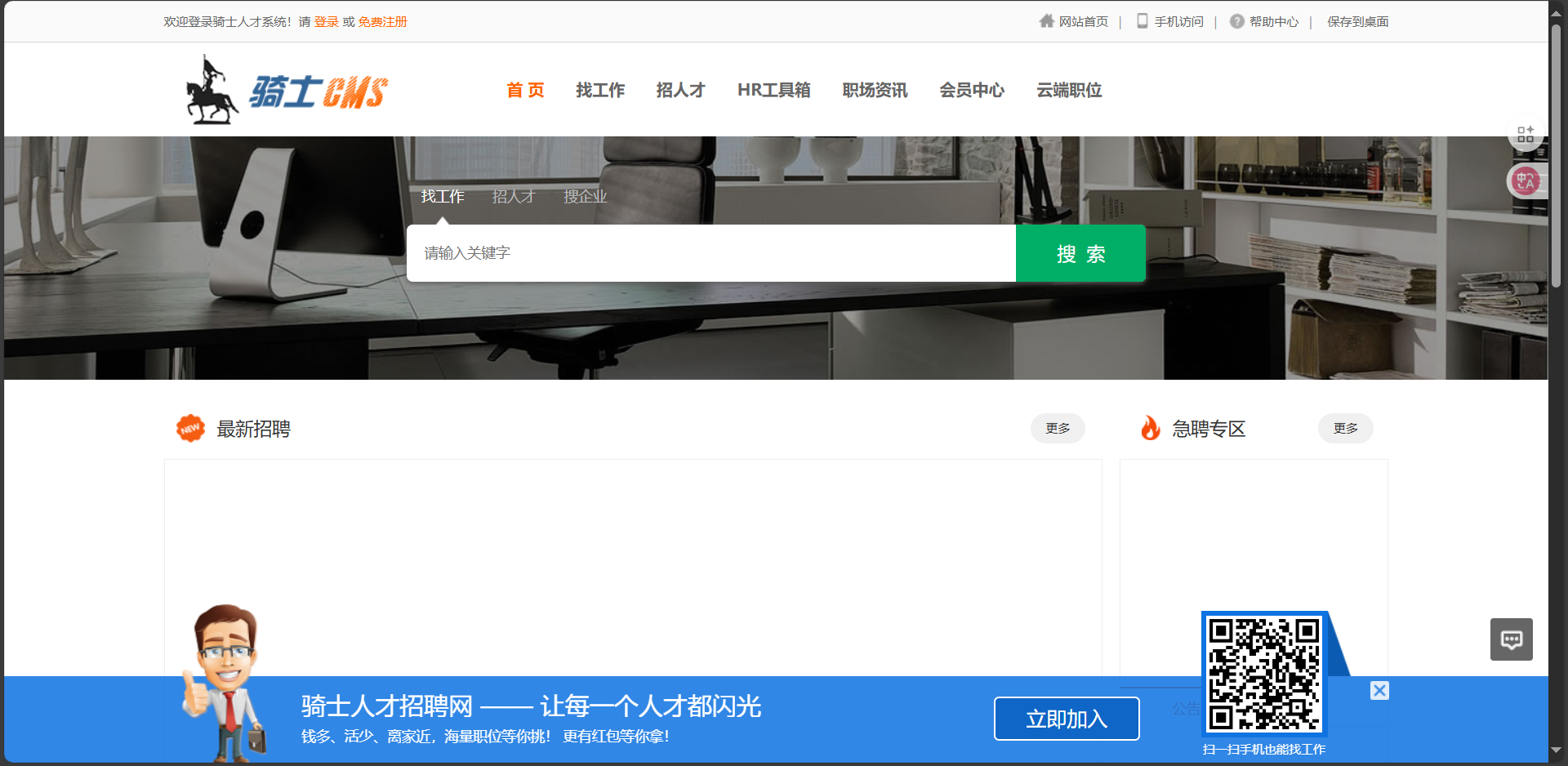
Task: Open the 会员中心 navigation item
Action: [x=971, y=91]
